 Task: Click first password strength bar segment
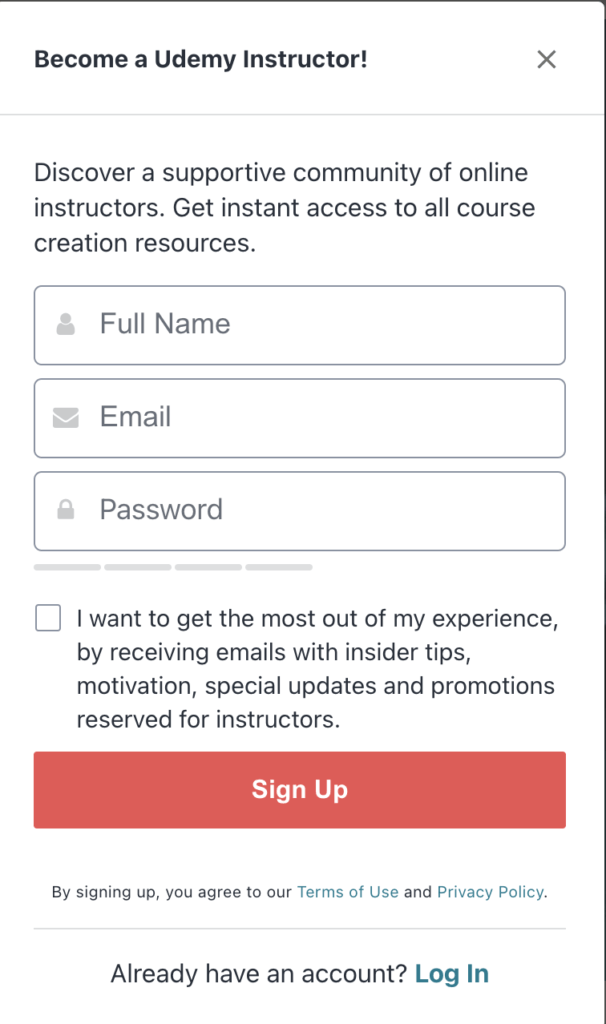67,567
